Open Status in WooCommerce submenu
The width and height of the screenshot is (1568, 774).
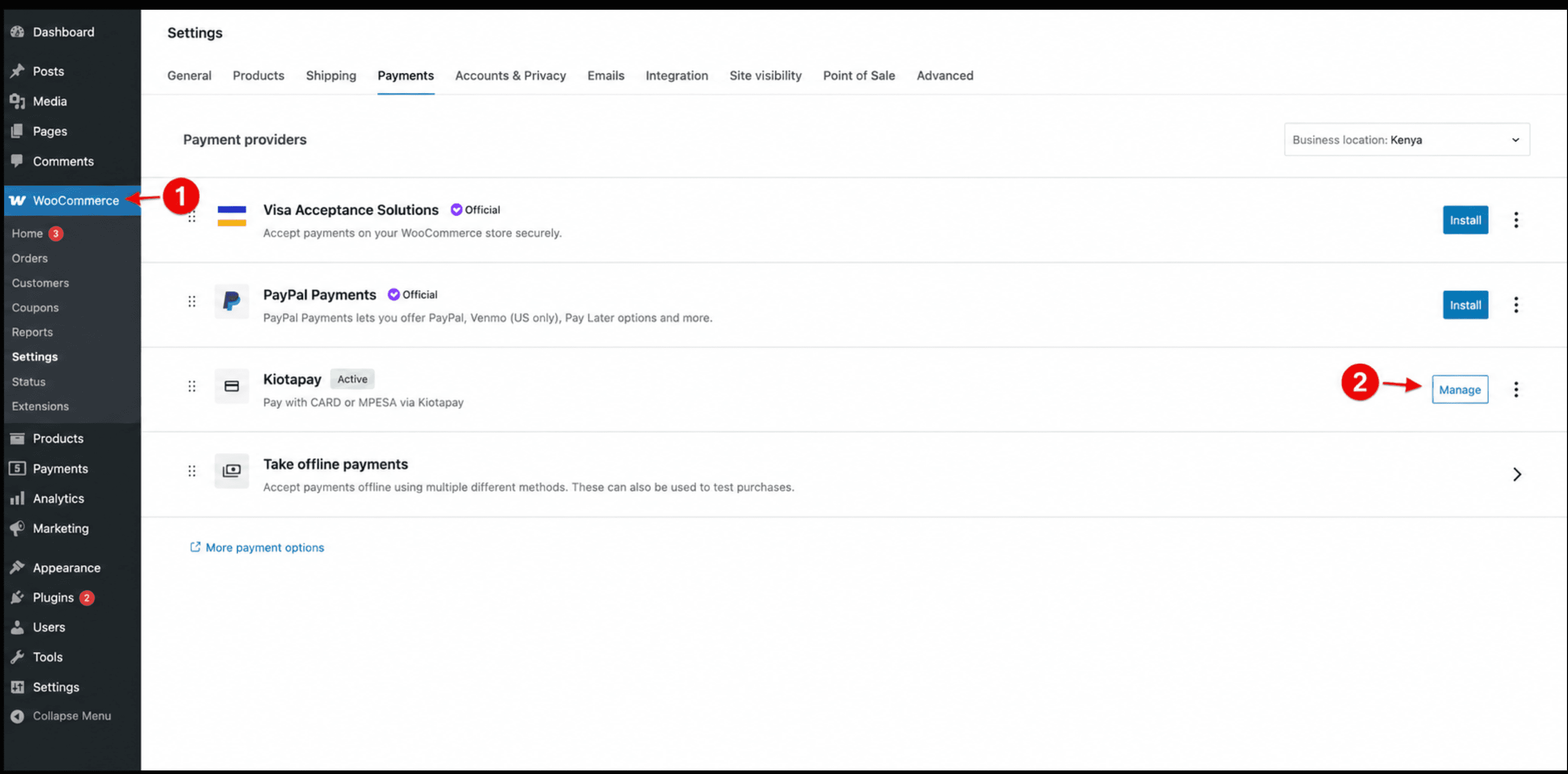(29, 381)
